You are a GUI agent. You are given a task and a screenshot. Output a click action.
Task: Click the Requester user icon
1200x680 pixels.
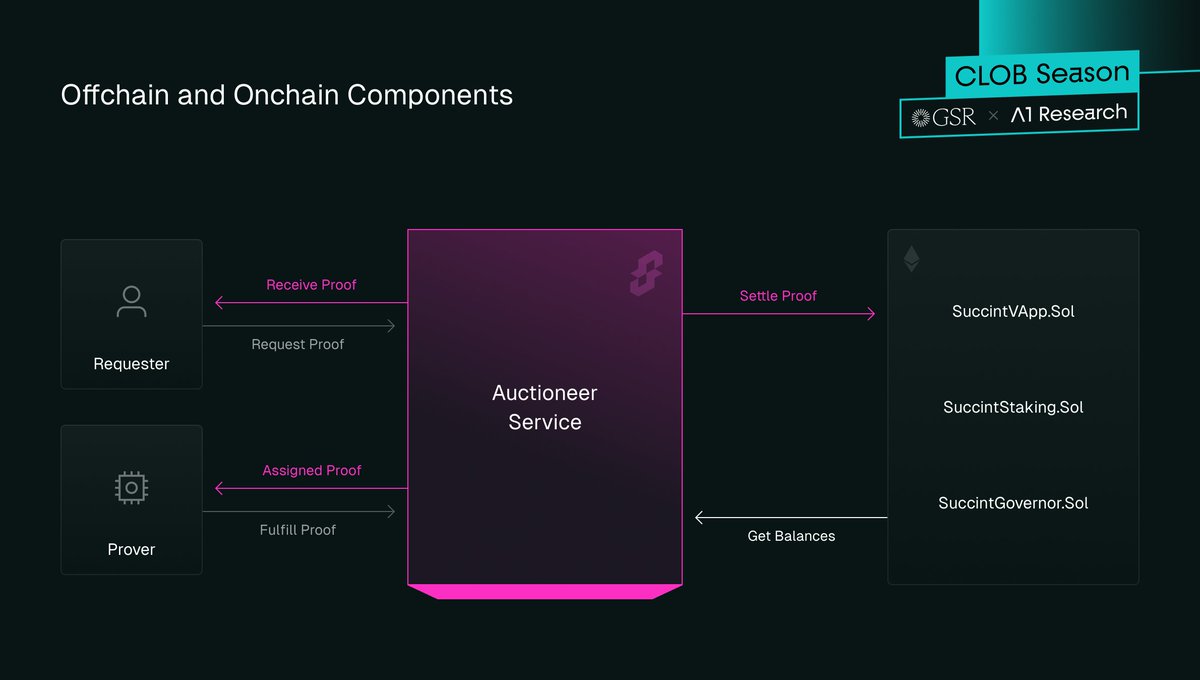(131, 301)
